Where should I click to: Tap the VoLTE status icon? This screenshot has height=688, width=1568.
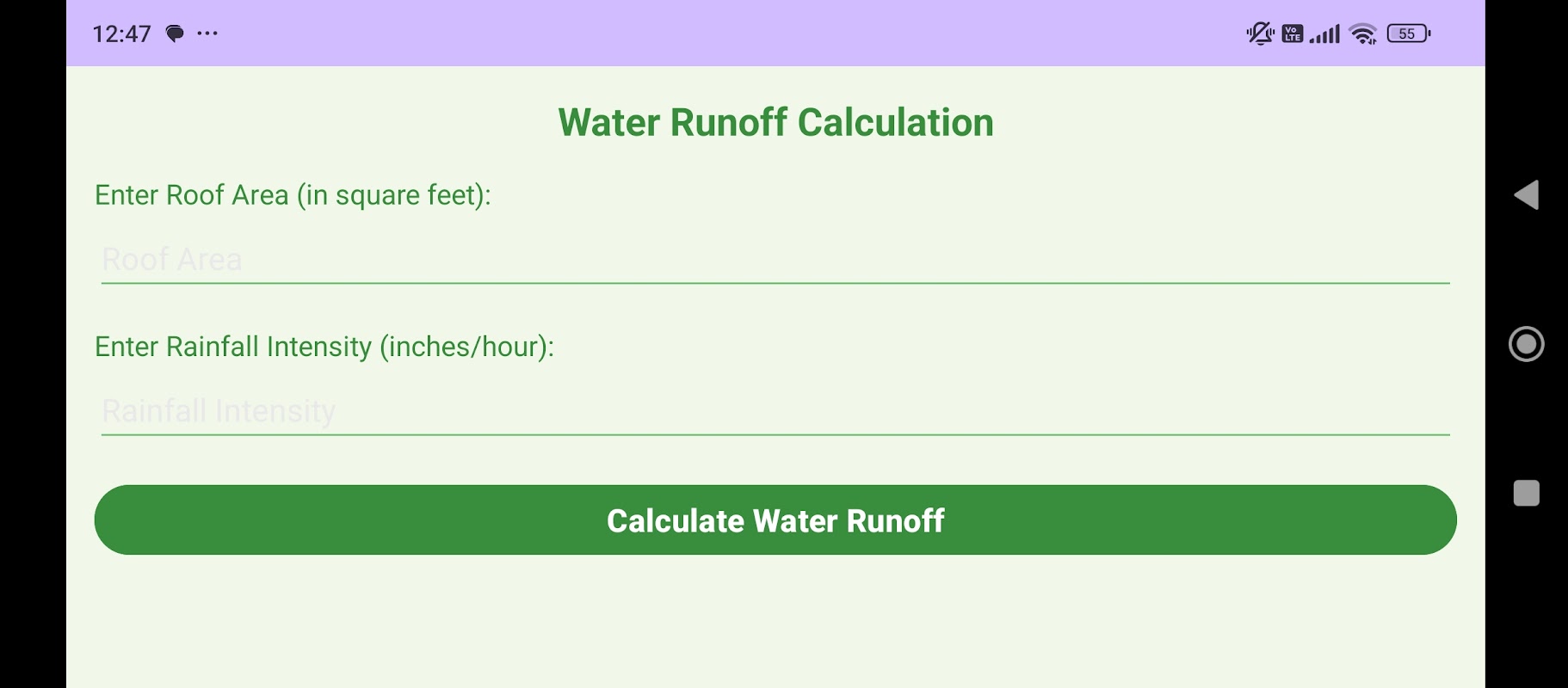[1292, 34]
